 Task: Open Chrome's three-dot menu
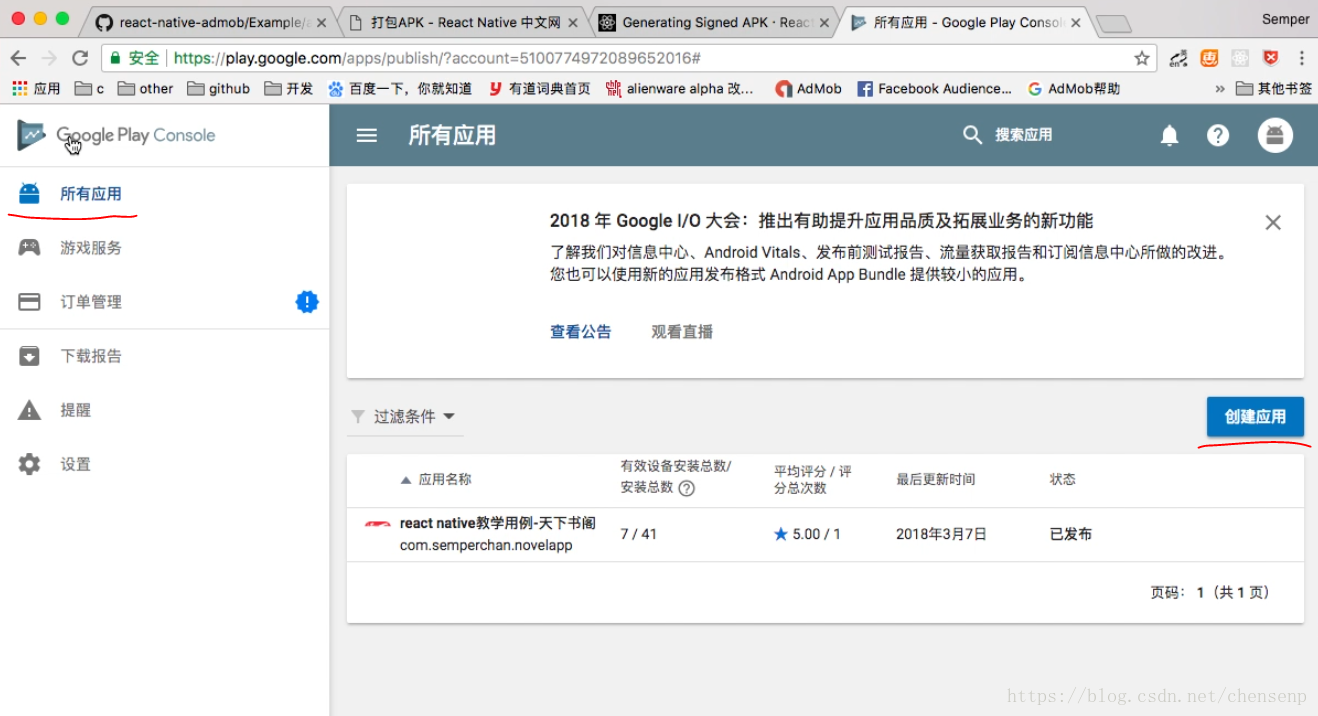(1302, 58)
